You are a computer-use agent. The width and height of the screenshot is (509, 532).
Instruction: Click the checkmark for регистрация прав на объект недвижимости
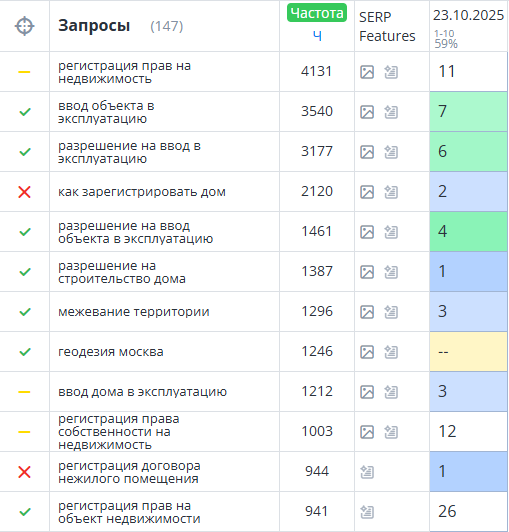point(25,512)
